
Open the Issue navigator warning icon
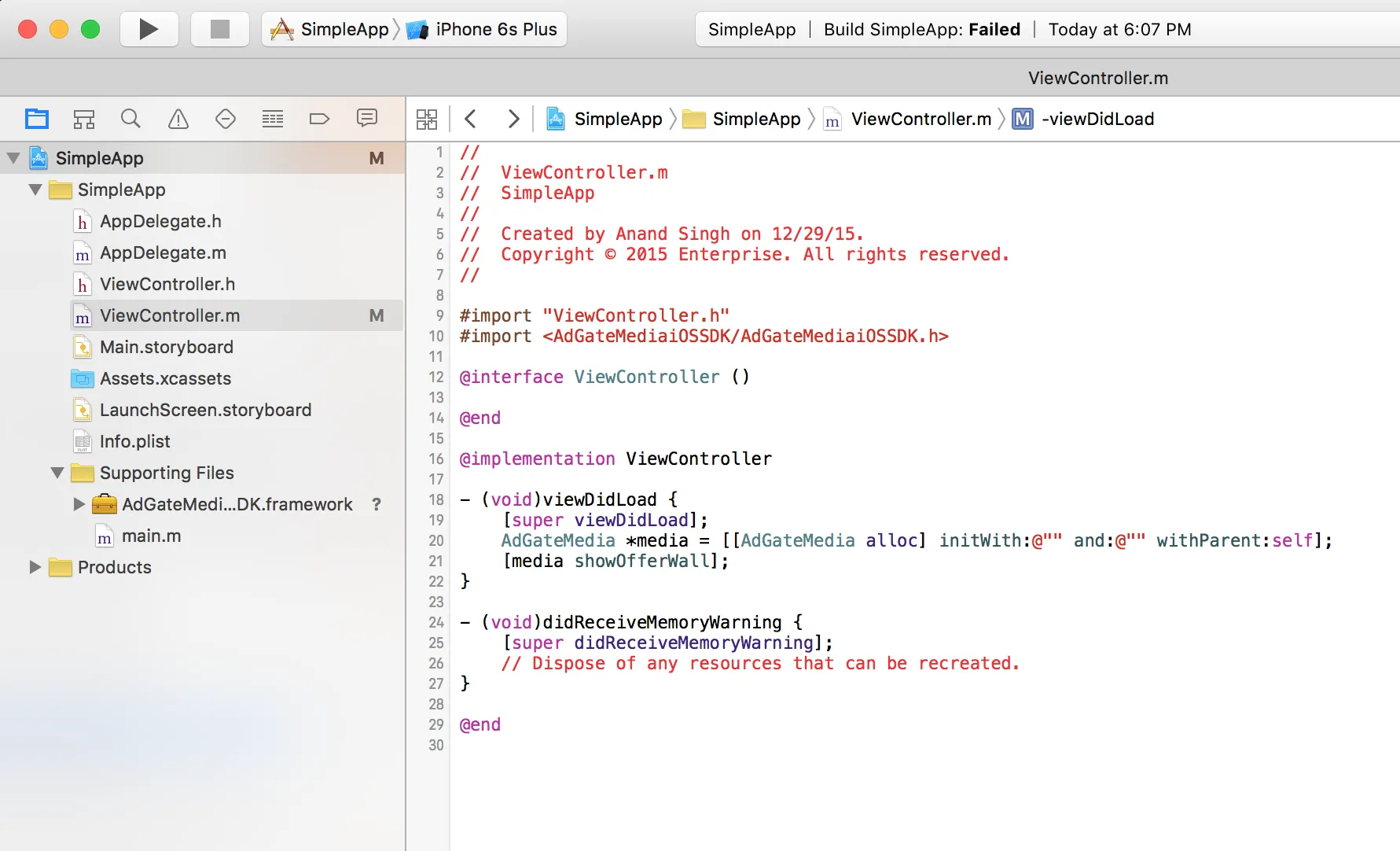(x=178, y=119)
